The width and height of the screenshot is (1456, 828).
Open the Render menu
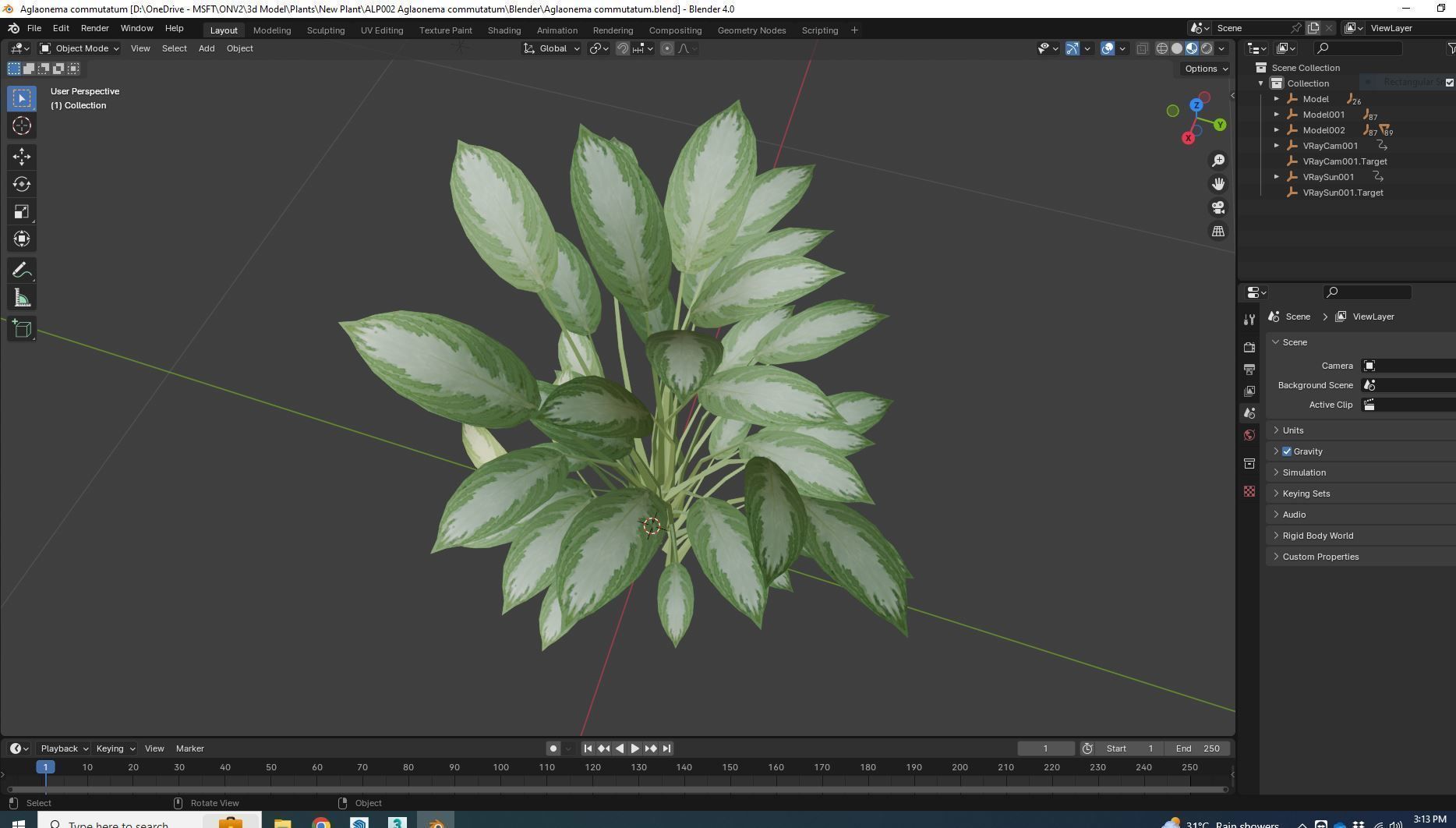click(x=94, y=28)
